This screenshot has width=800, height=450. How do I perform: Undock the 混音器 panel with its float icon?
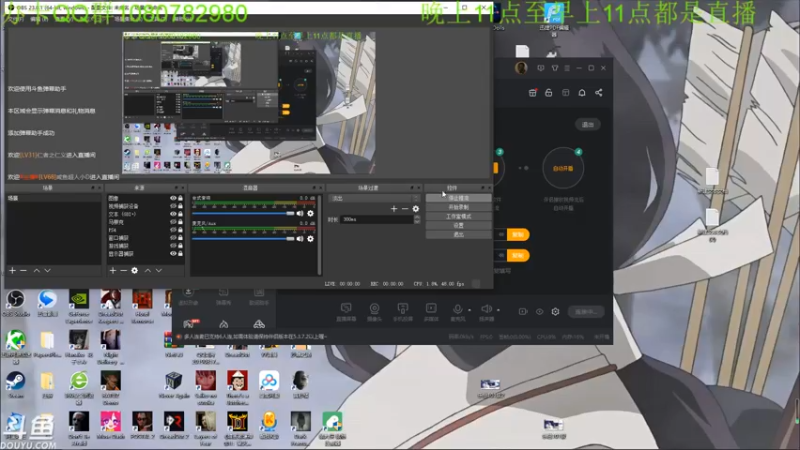pyautogui.click(x=314, y=188)
